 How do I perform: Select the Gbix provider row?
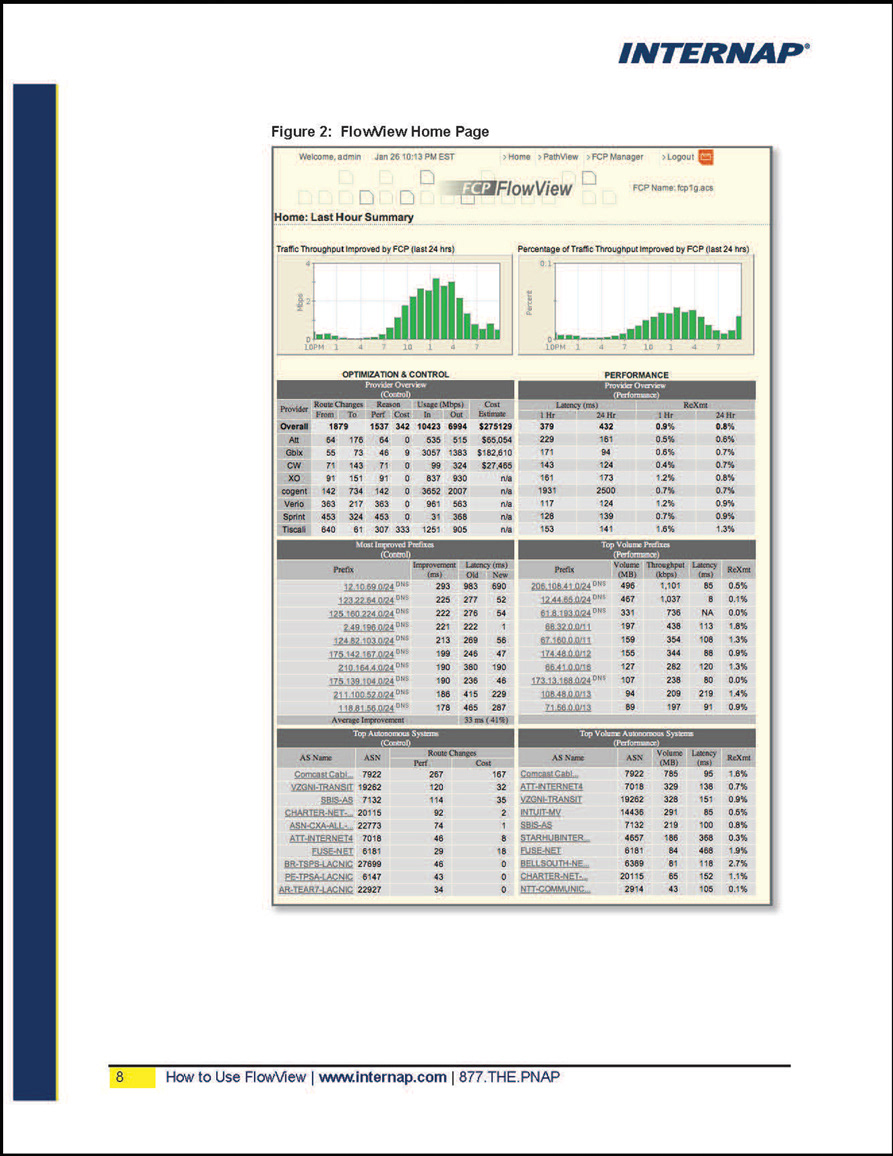click(395, 453)
